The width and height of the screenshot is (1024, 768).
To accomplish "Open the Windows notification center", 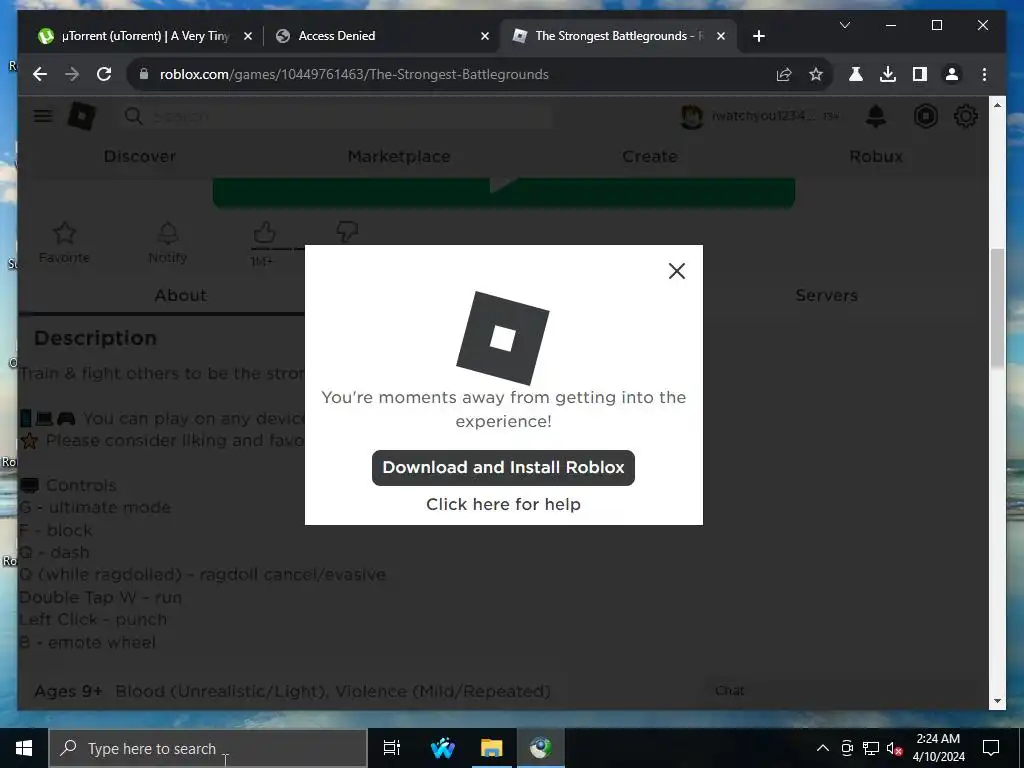I will click(991, 748).
